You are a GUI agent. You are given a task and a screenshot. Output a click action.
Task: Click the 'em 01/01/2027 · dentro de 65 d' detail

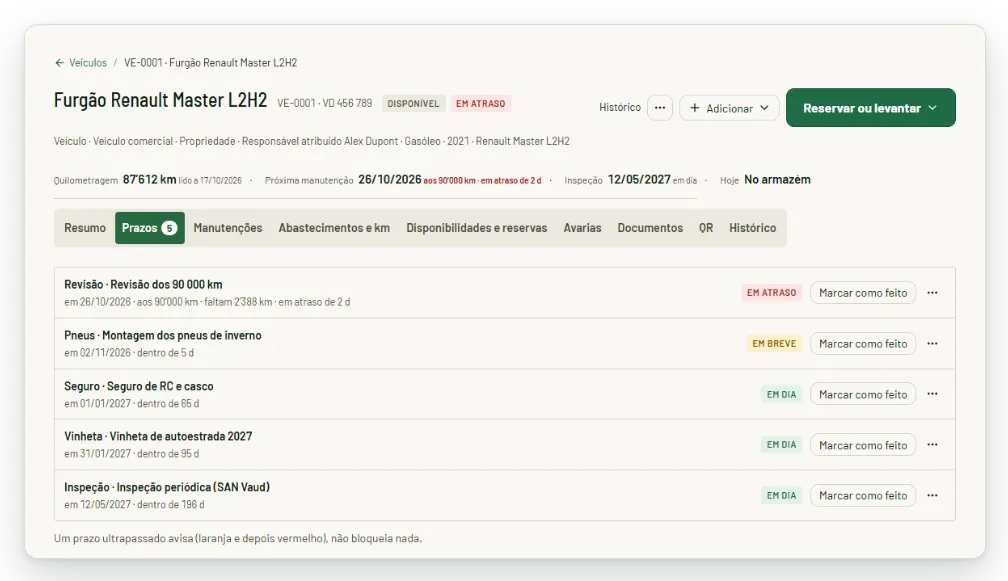pyautogui.click(x=132, y=404)
